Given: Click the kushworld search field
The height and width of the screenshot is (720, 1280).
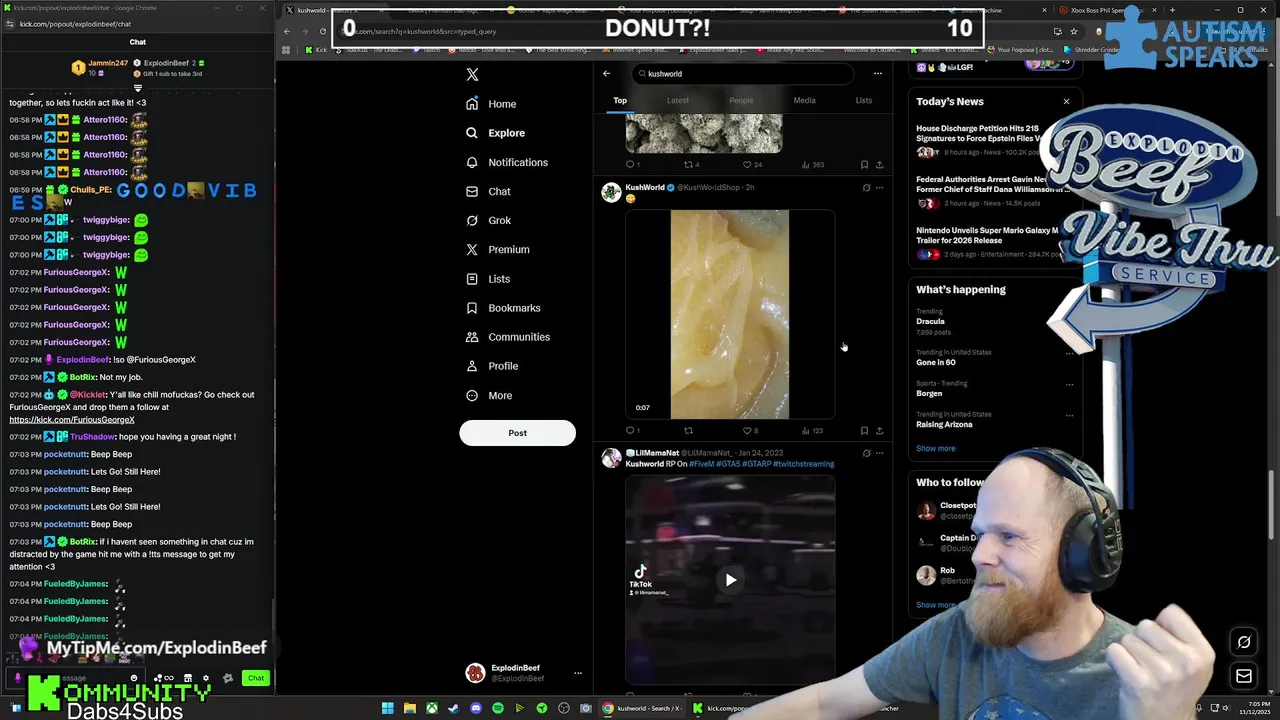Looking at the screenshot, I should 742,73.
